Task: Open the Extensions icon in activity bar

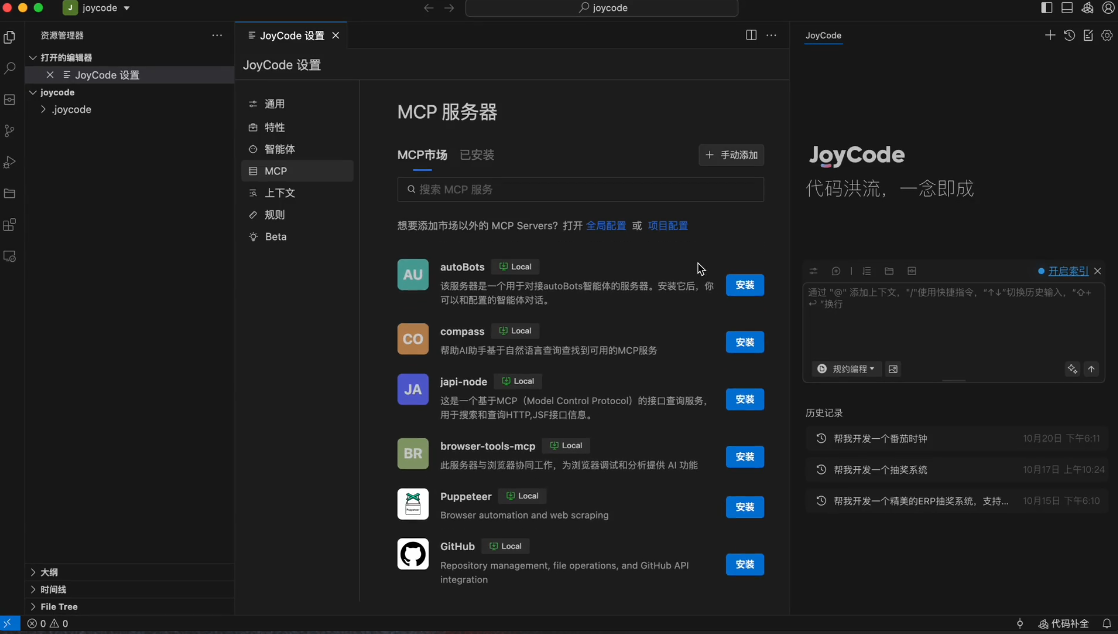Action: pos(10,225)
